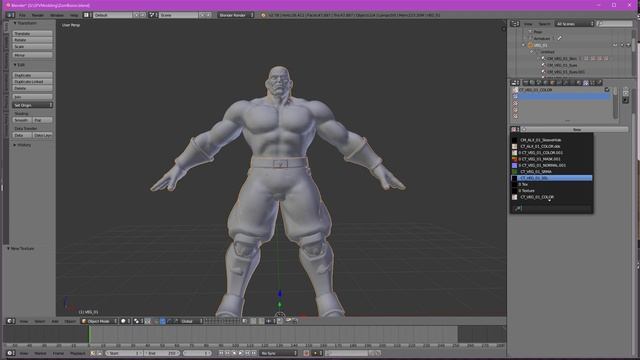The width and height of the screenshot is (640, 360).
Task: Click the screen layout browse icon
Action: 86,15
